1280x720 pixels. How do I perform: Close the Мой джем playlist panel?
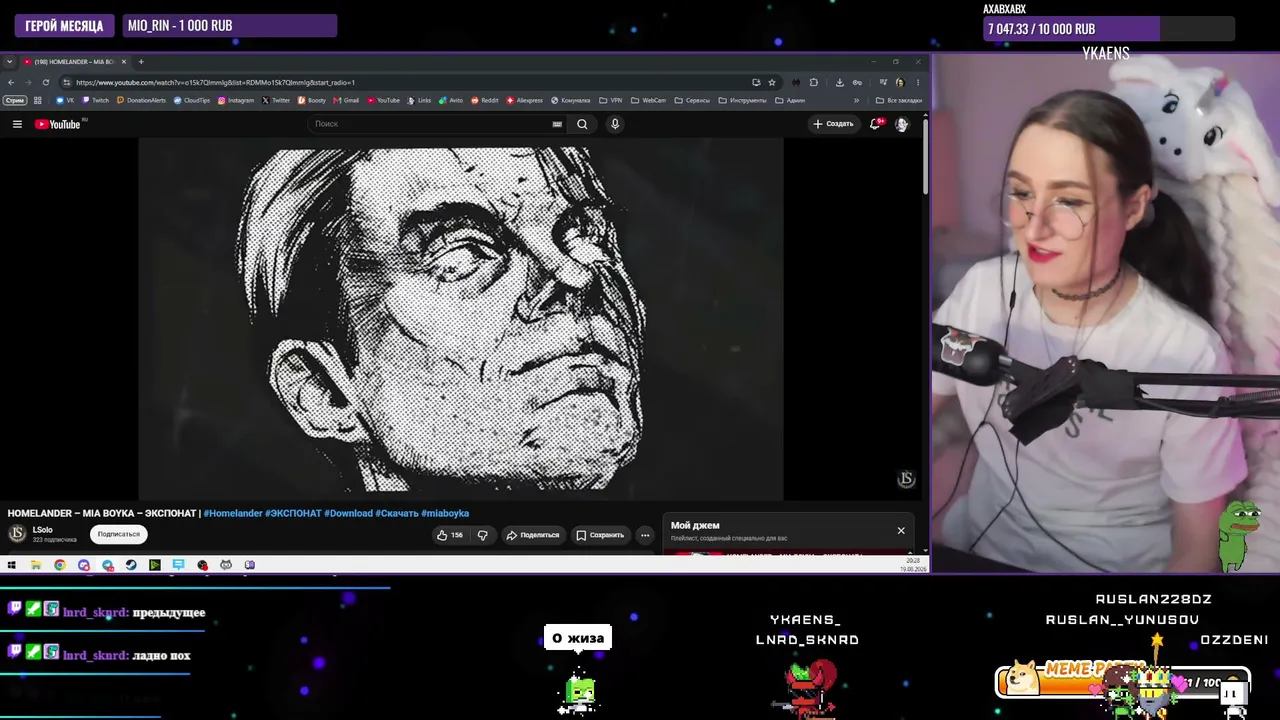pos(901,530)
